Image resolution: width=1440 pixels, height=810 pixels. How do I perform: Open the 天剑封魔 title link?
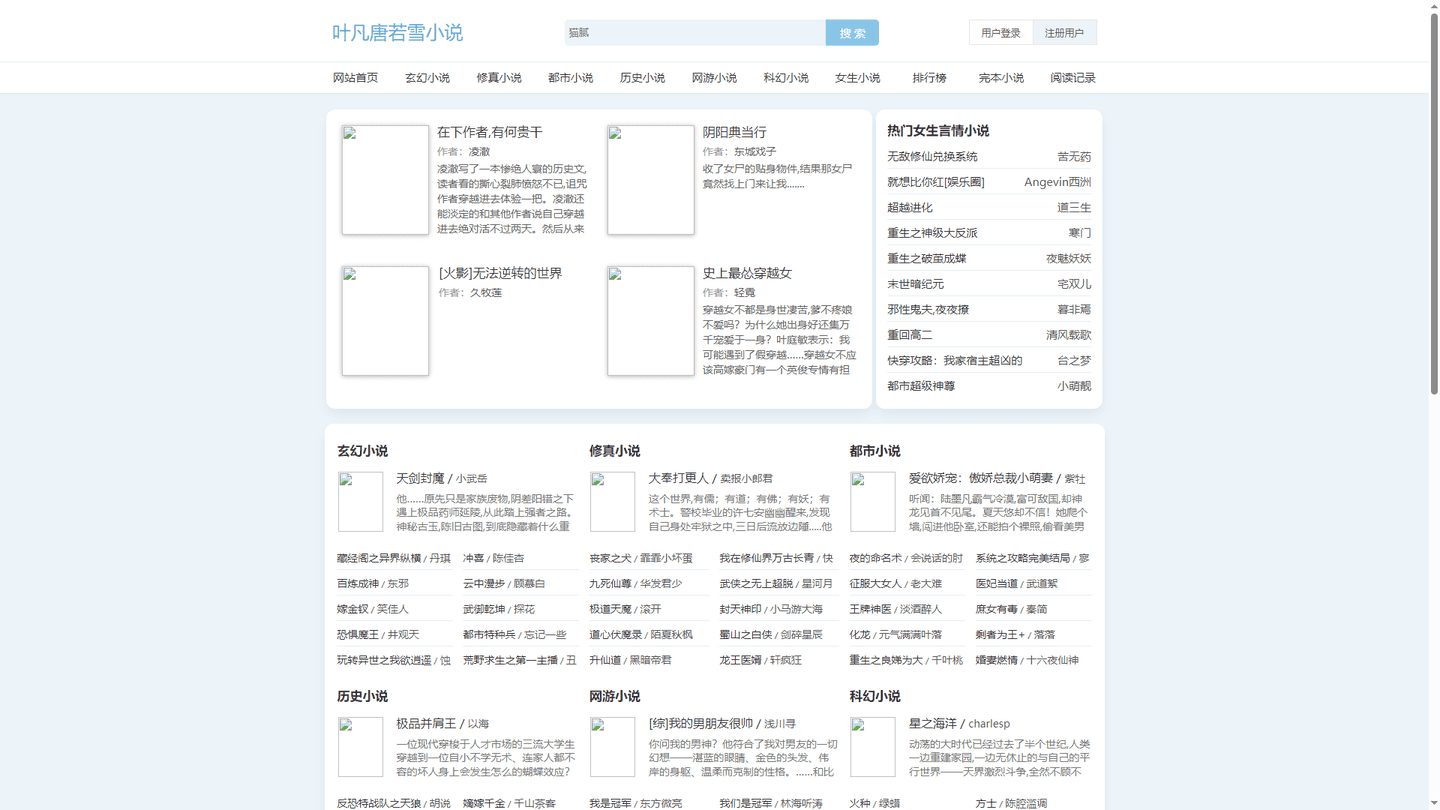click(420, 479)
